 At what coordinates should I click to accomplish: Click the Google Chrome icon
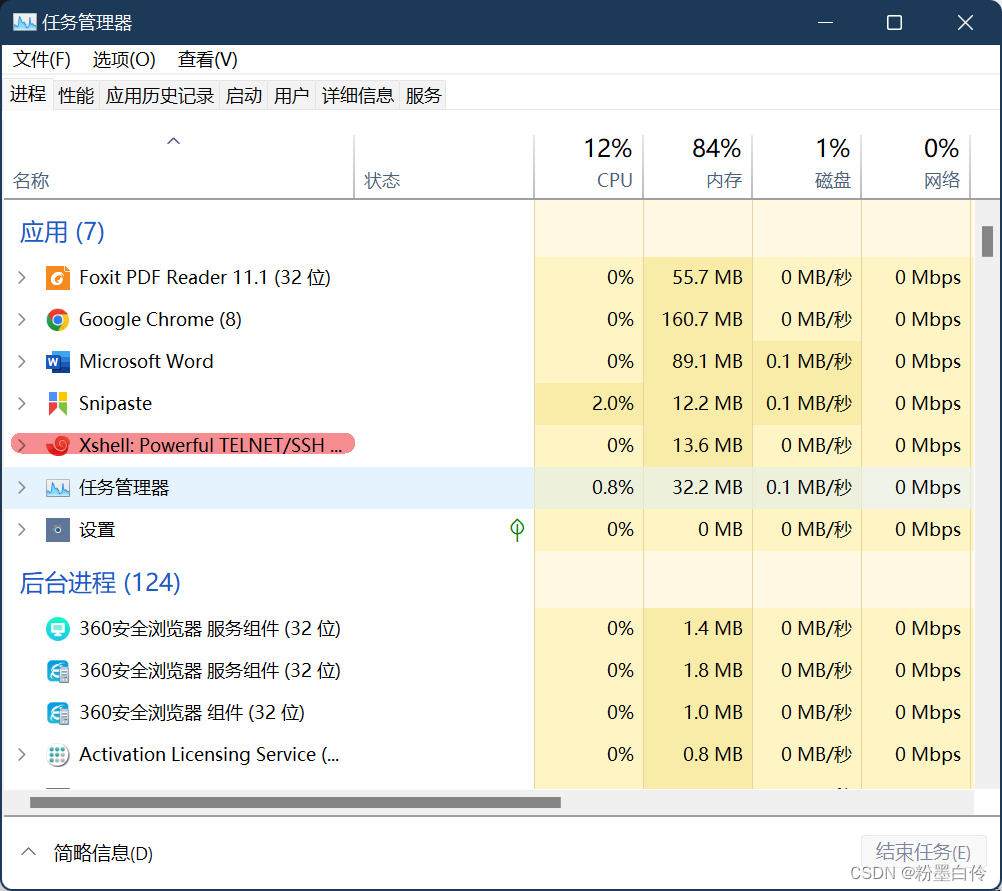58,320
